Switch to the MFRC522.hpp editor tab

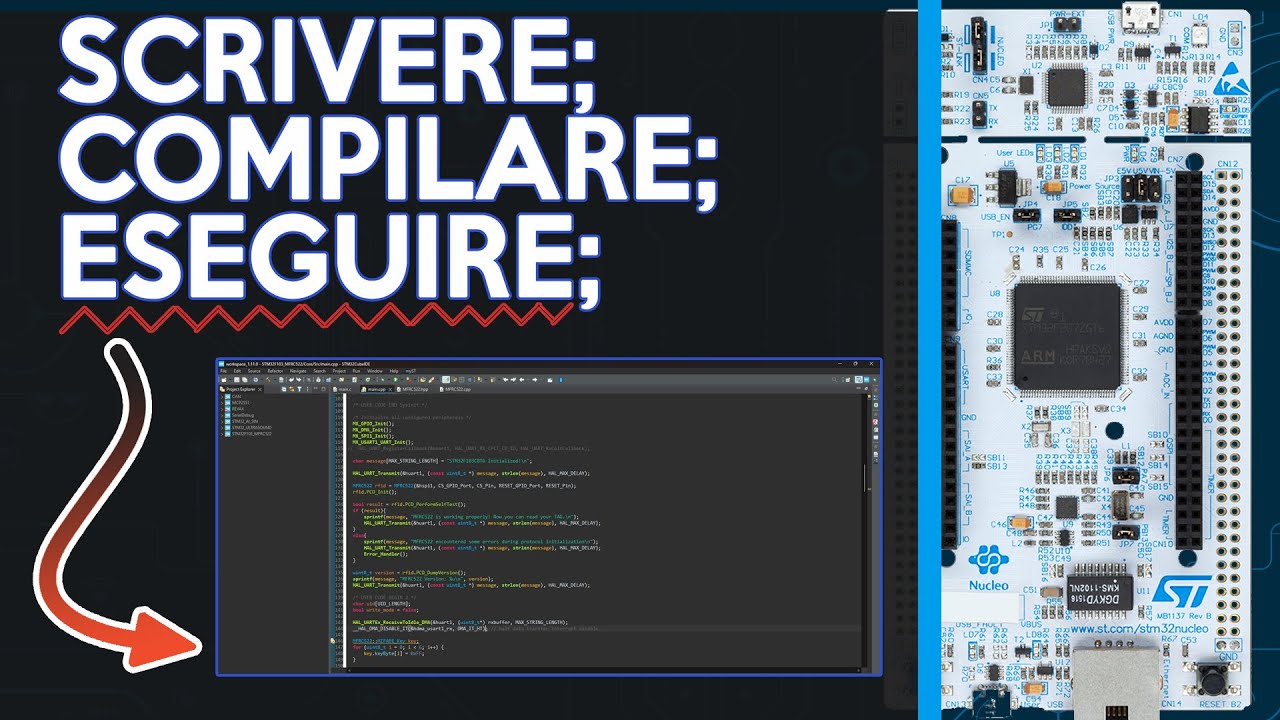412,389
